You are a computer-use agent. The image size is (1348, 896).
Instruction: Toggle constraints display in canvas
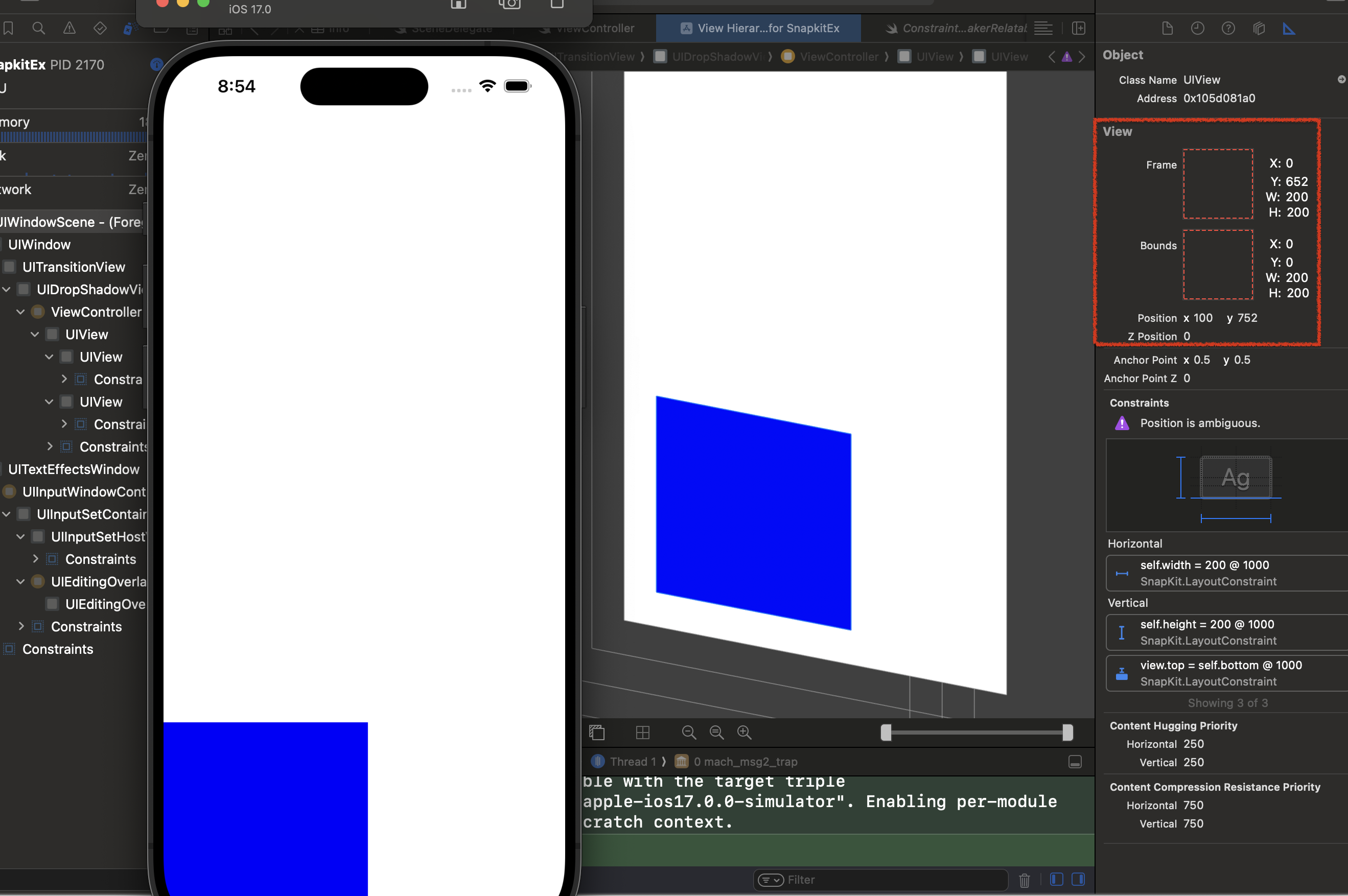[642, 733]
